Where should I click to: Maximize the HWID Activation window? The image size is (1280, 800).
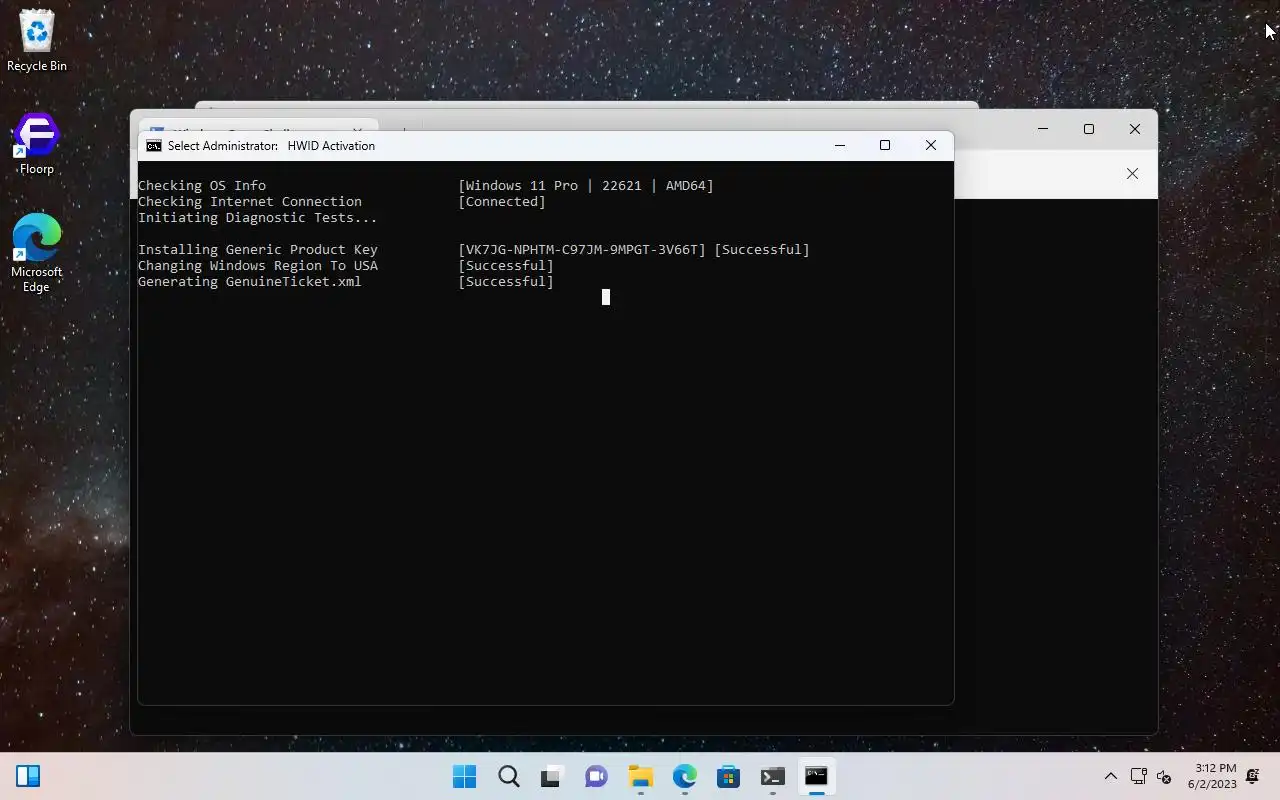885,146
